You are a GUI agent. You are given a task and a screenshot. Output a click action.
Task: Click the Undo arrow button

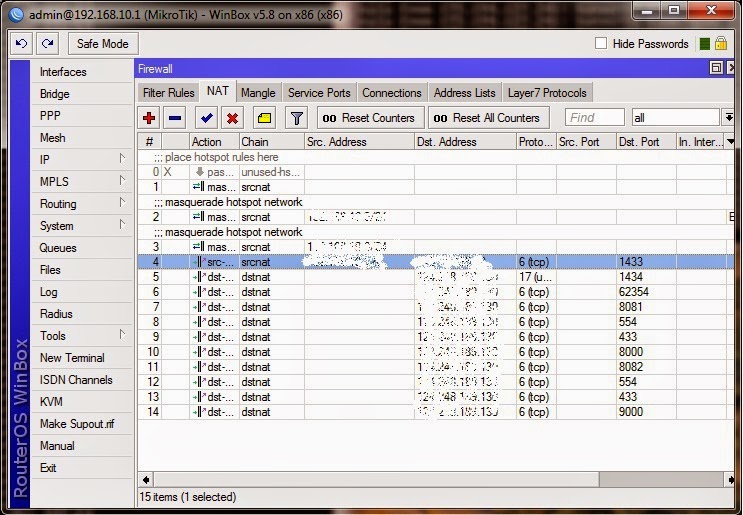click(21, 44)
